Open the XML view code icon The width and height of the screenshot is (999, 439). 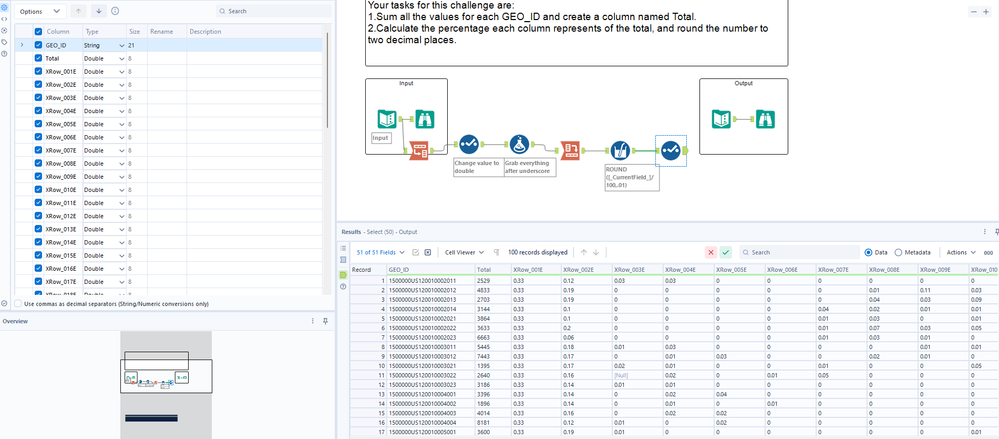coord(4,19)
